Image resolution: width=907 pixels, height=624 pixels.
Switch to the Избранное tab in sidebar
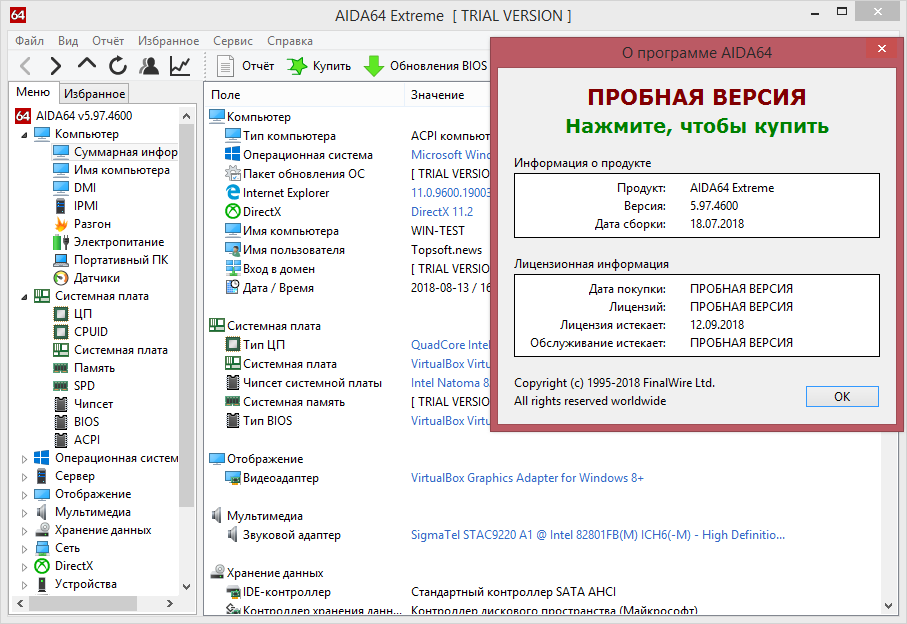pyautogui.click(x=94, y=93)
